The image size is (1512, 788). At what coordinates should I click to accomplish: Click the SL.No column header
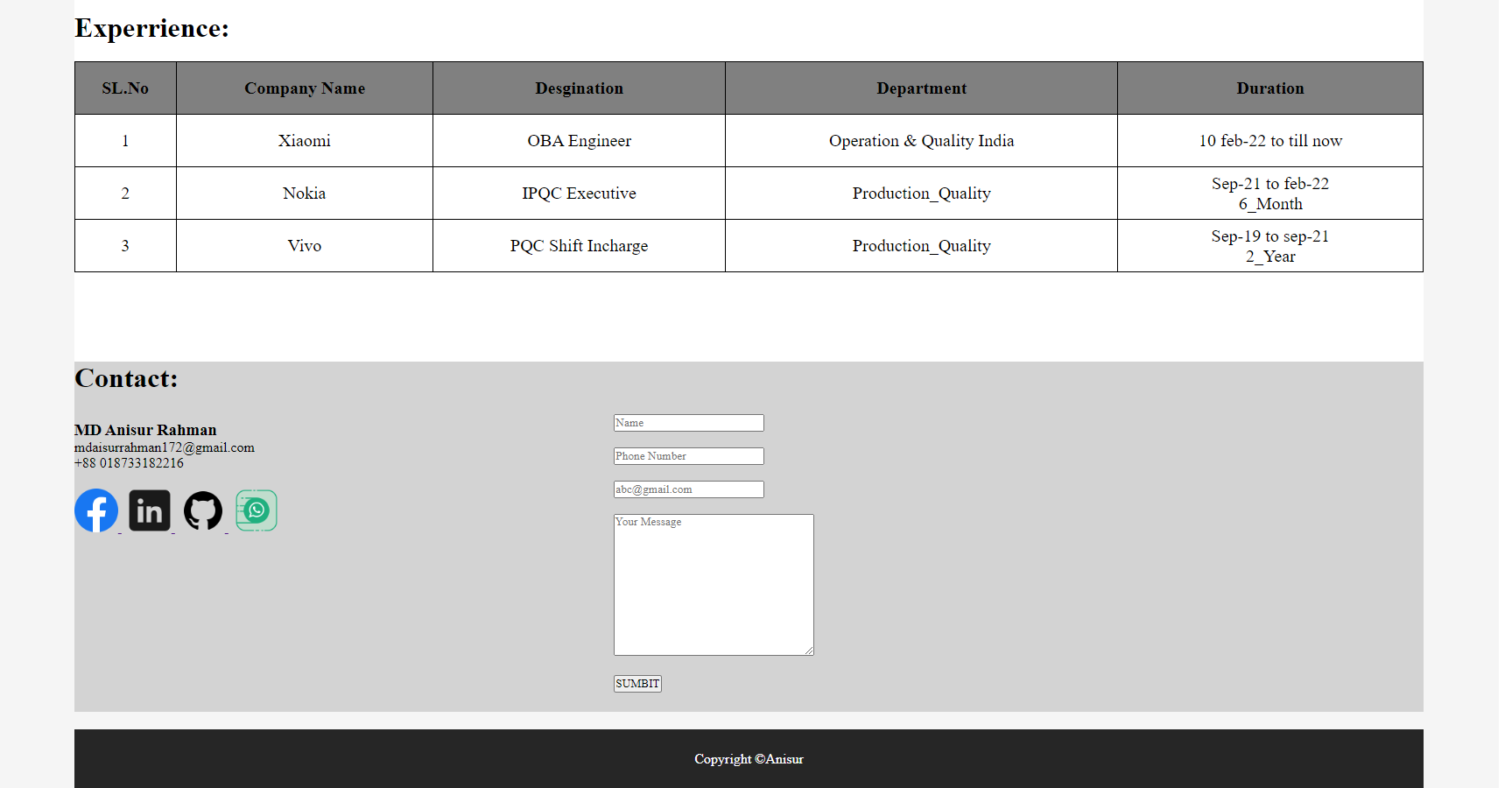click(x=125, y=88)
